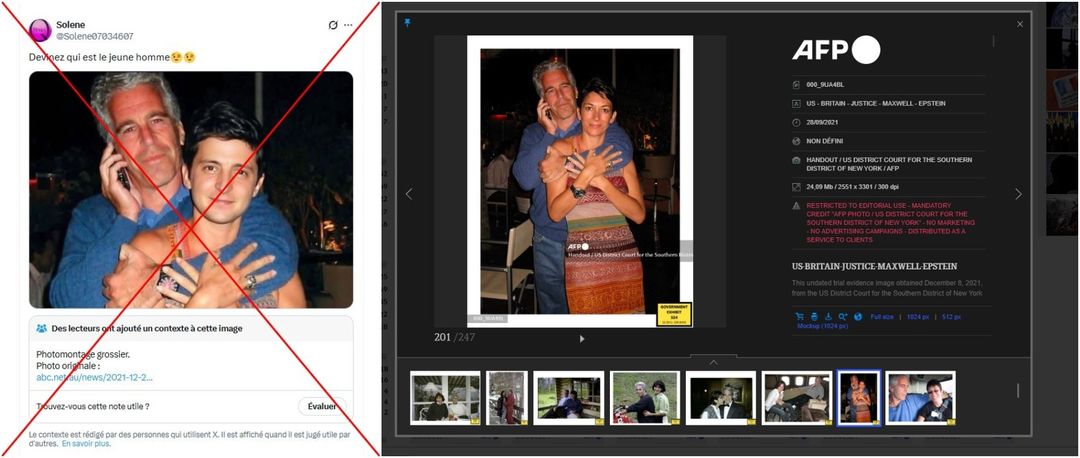Click Solene's profile avatar
1080x458 pixels.
click(40, 30)
